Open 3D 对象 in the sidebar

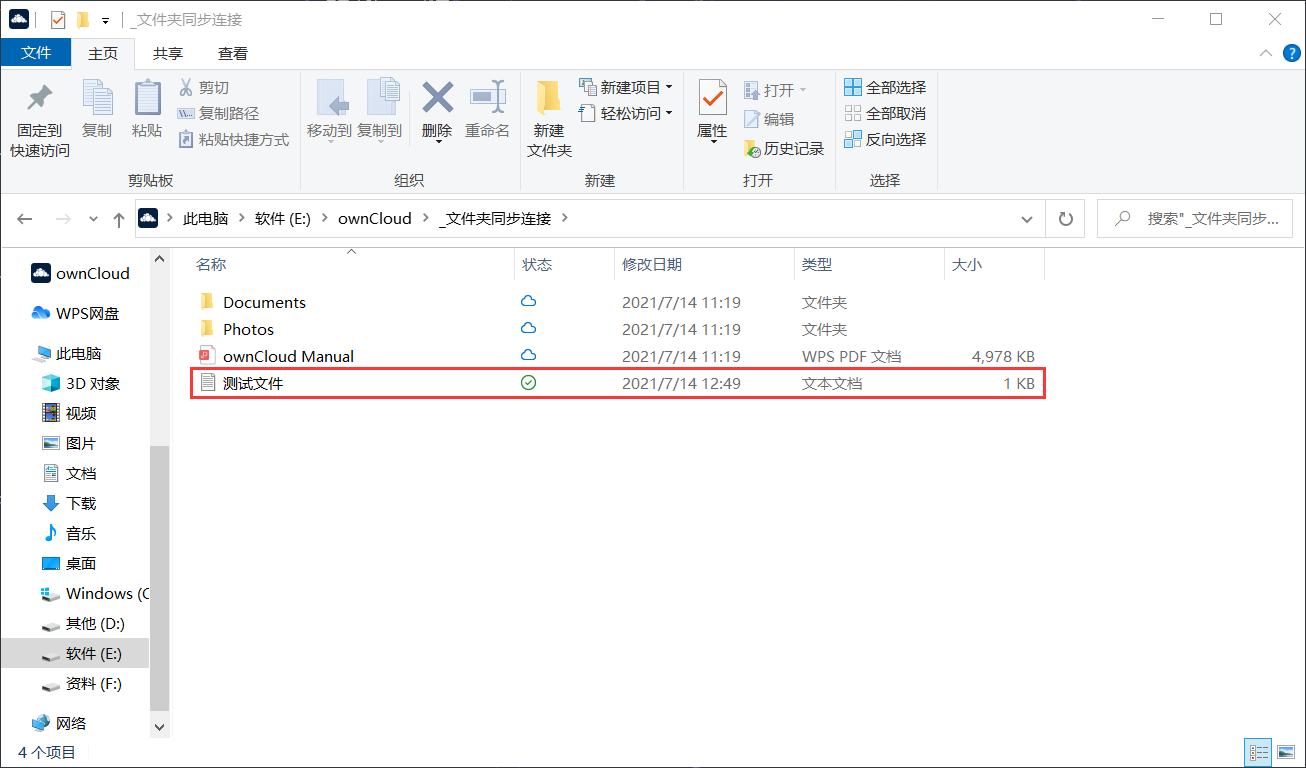pyautogui.click(x=82, y=383)
